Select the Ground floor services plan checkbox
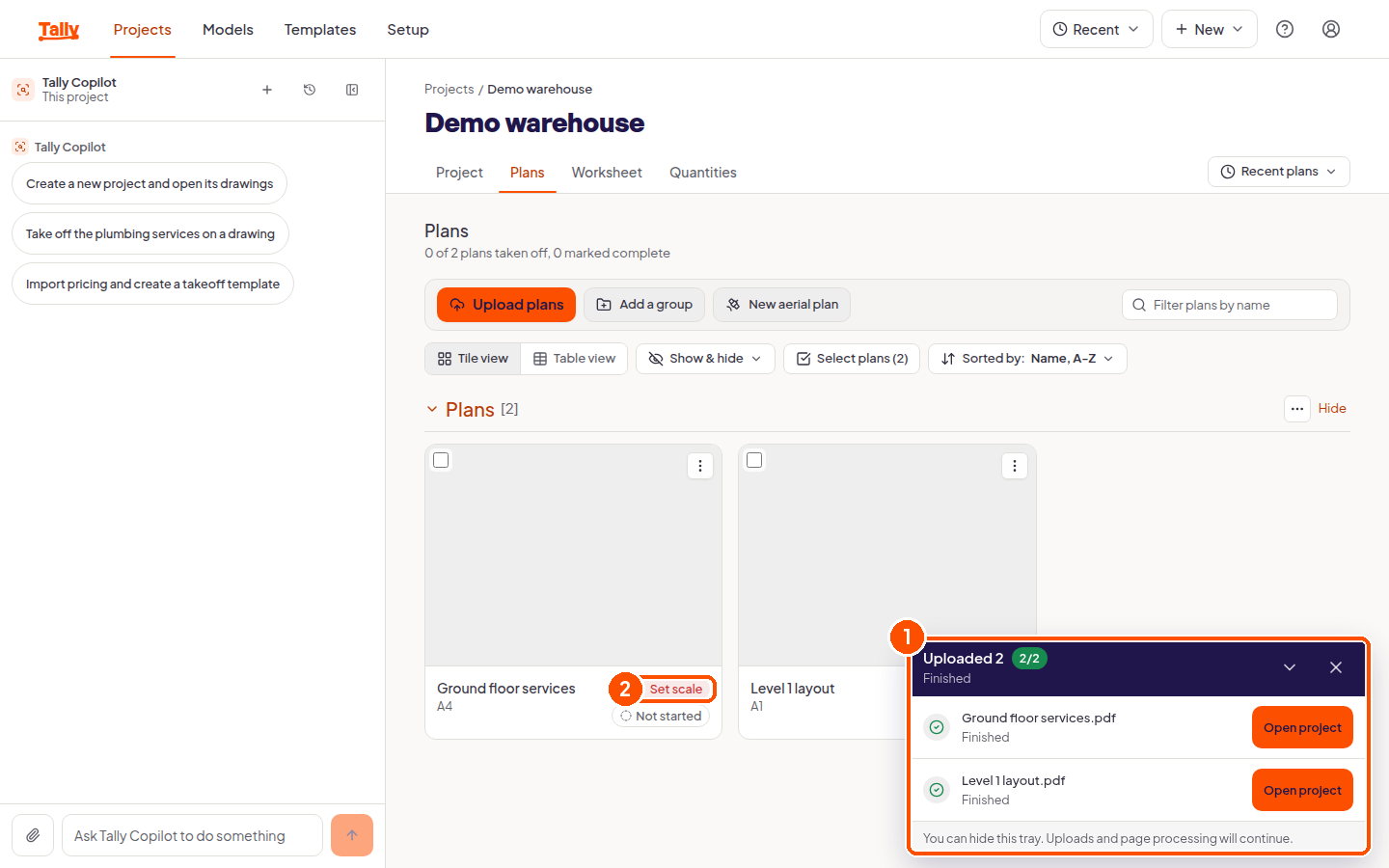 pyautogui.click(x=441, y=460)
